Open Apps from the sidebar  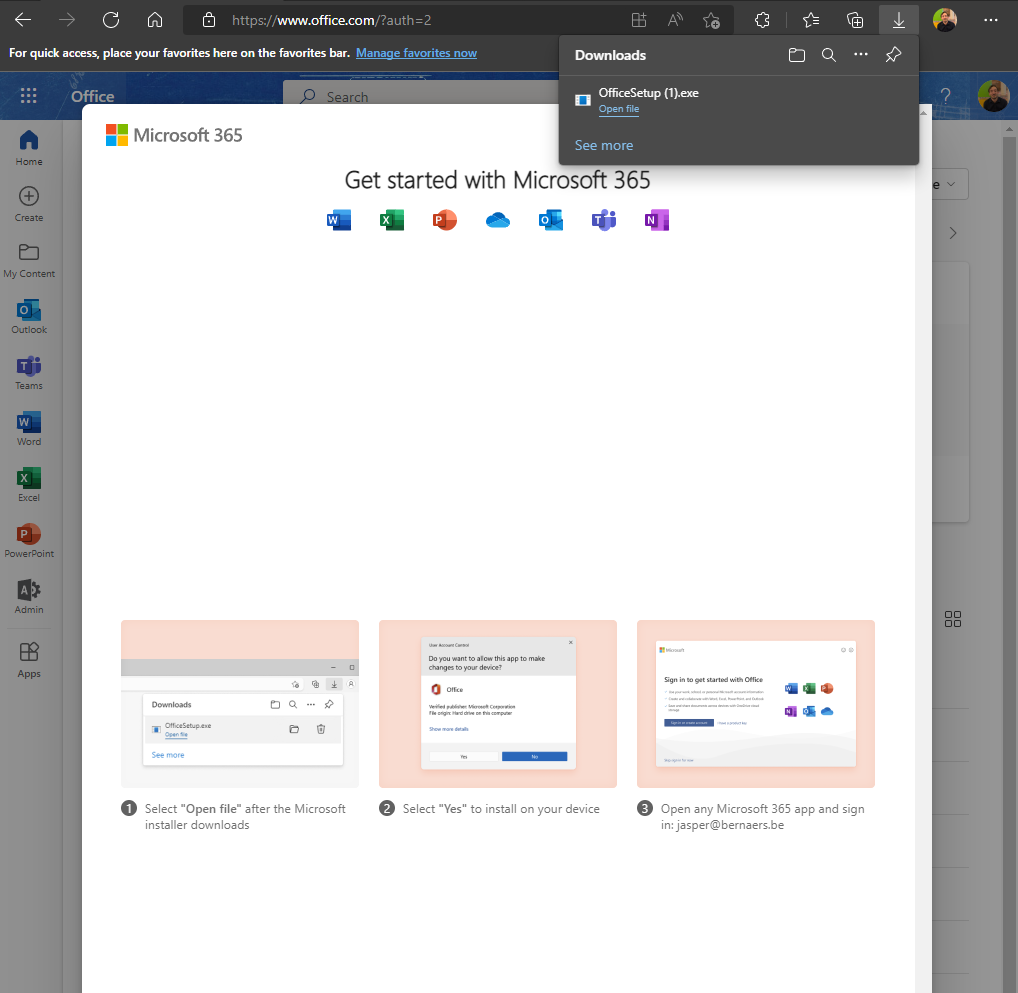[x=29, y=660]
